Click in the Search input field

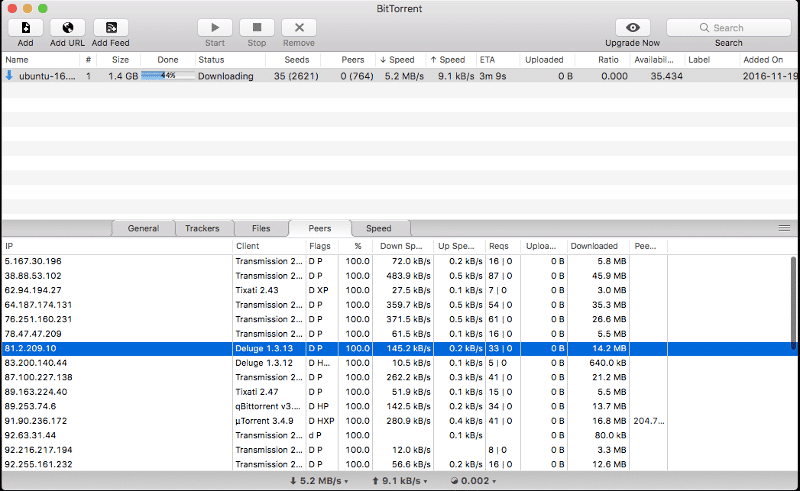coord(728,28)
